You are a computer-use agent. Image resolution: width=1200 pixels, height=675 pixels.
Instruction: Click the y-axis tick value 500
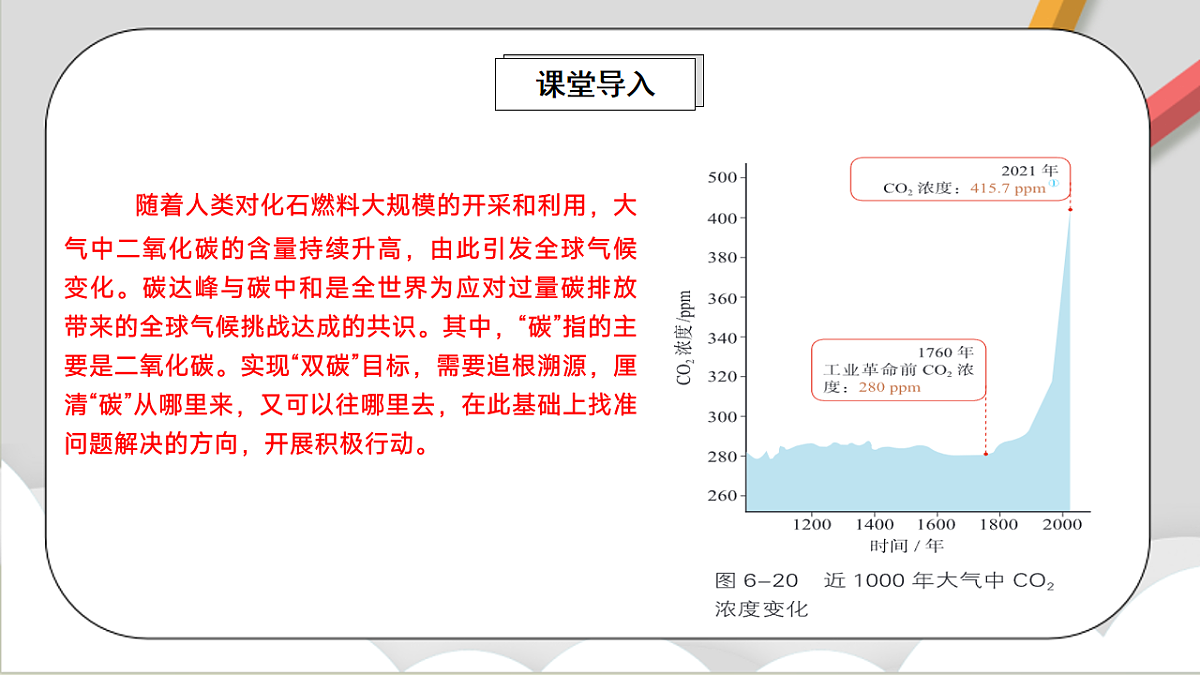pyautogui.click(x=723, y=178)
